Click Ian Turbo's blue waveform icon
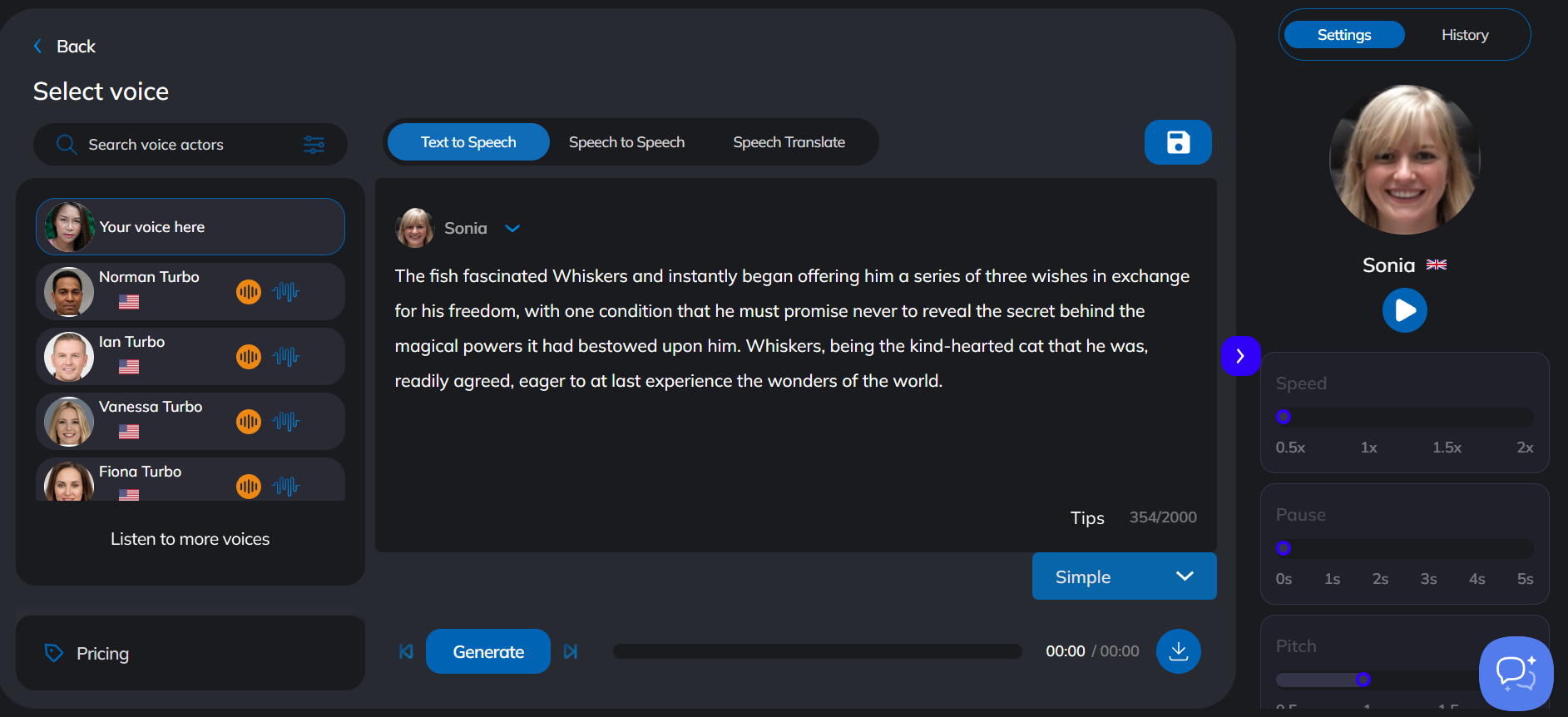The image size is (1568, 717). (285, 357)
